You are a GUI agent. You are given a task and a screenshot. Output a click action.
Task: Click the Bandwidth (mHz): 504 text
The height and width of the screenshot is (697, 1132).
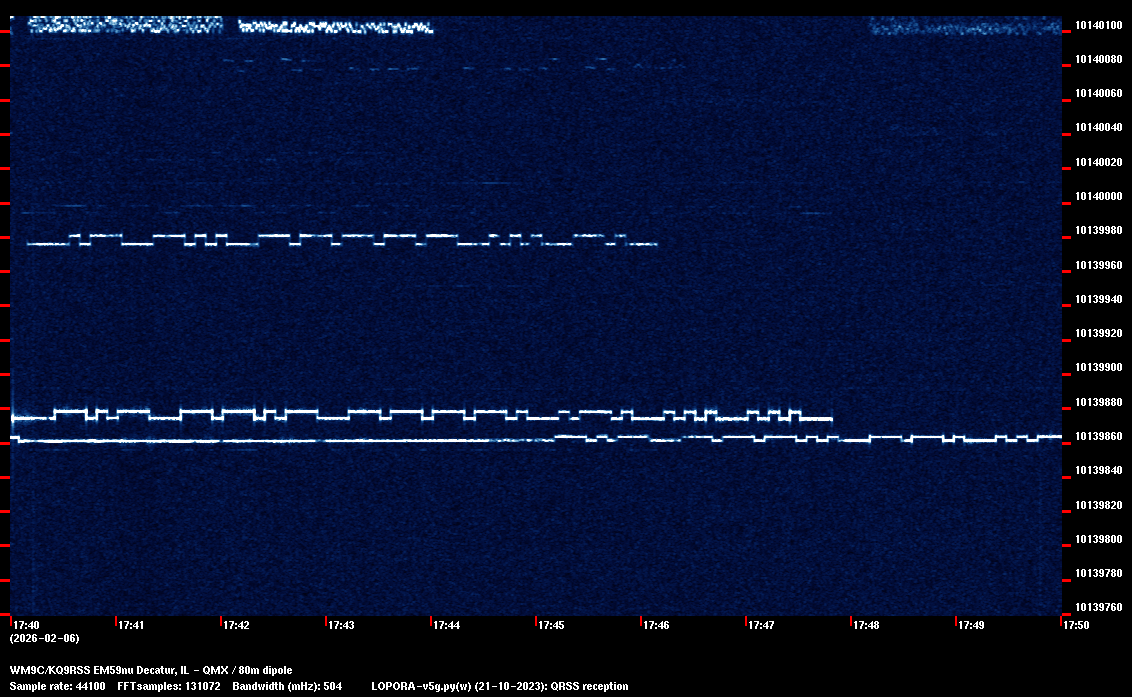click(x=287, y=686)
